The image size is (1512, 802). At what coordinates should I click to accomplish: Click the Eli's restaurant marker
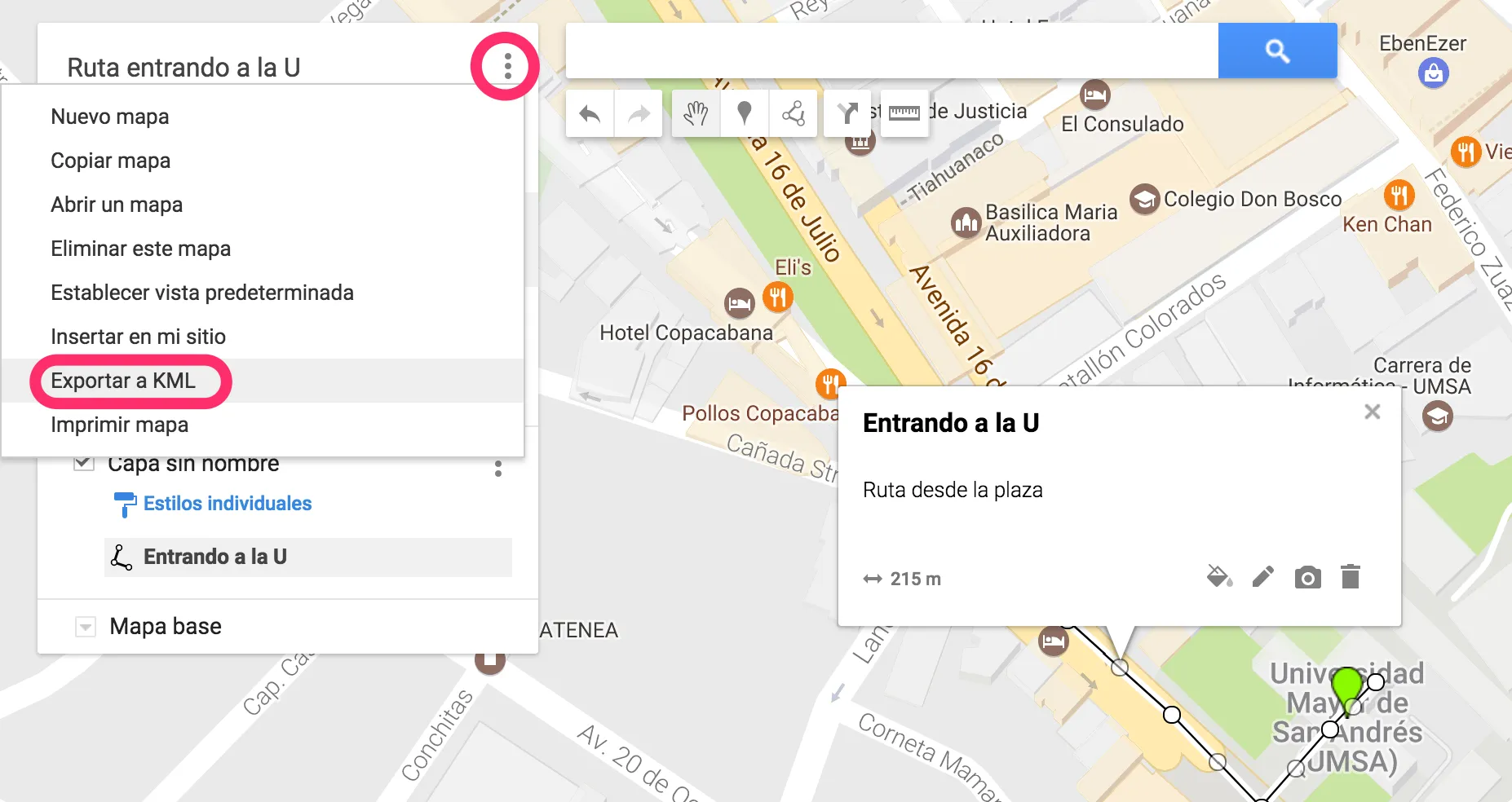coord(778,297)
